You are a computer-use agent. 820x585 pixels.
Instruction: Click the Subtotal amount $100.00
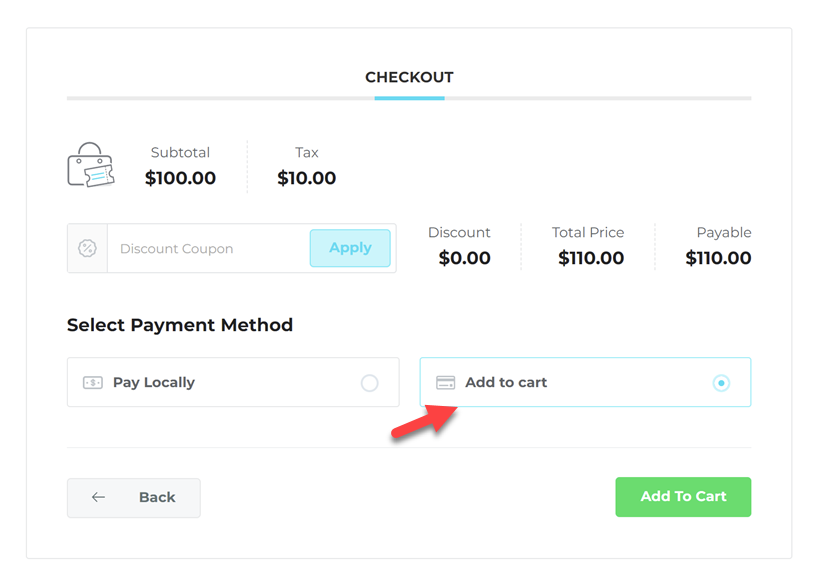[180, 179]
